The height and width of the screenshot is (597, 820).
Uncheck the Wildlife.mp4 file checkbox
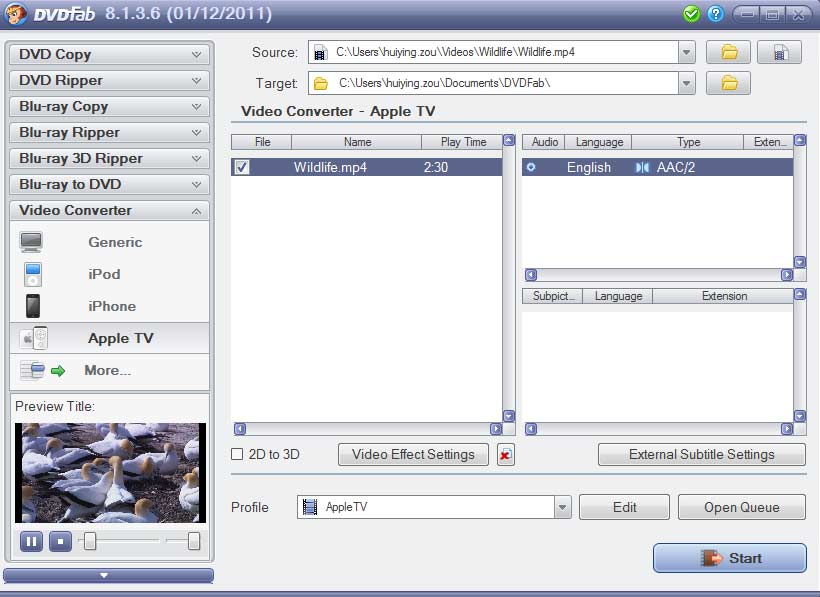pyautogui.click(x=242, y=167)
